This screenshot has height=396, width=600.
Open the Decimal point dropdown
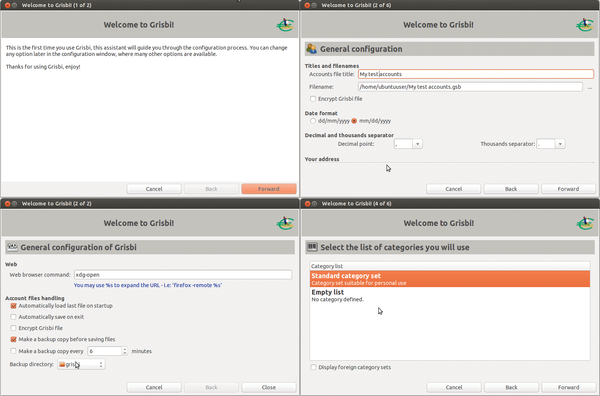(417, 144)
